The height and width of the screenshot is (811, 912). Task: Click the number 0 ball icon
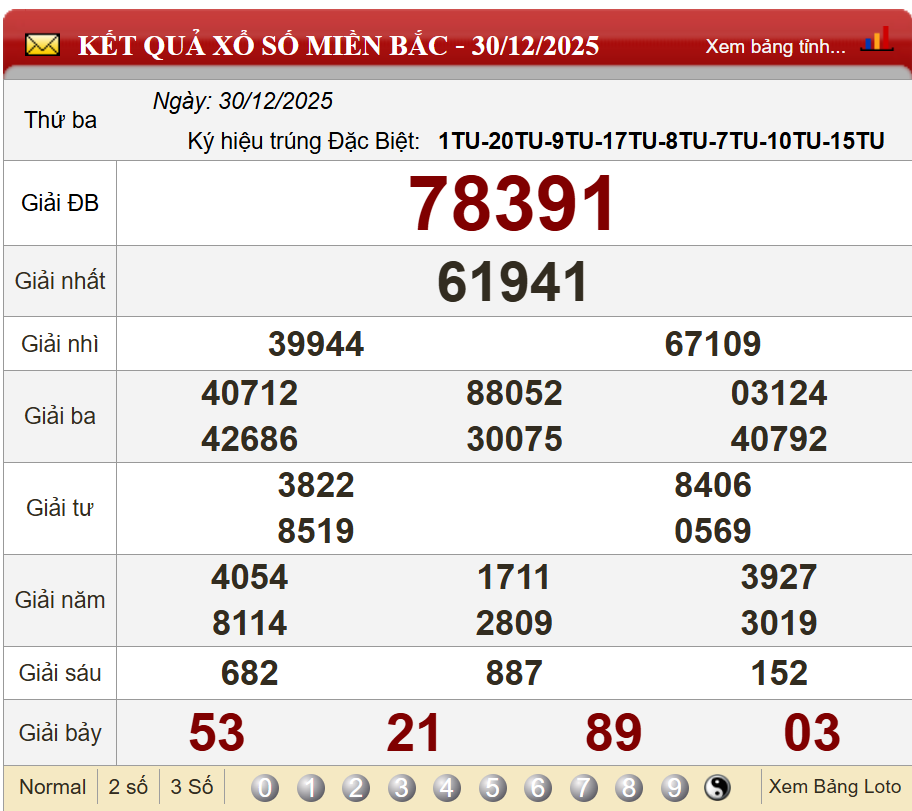pos(264,788)
